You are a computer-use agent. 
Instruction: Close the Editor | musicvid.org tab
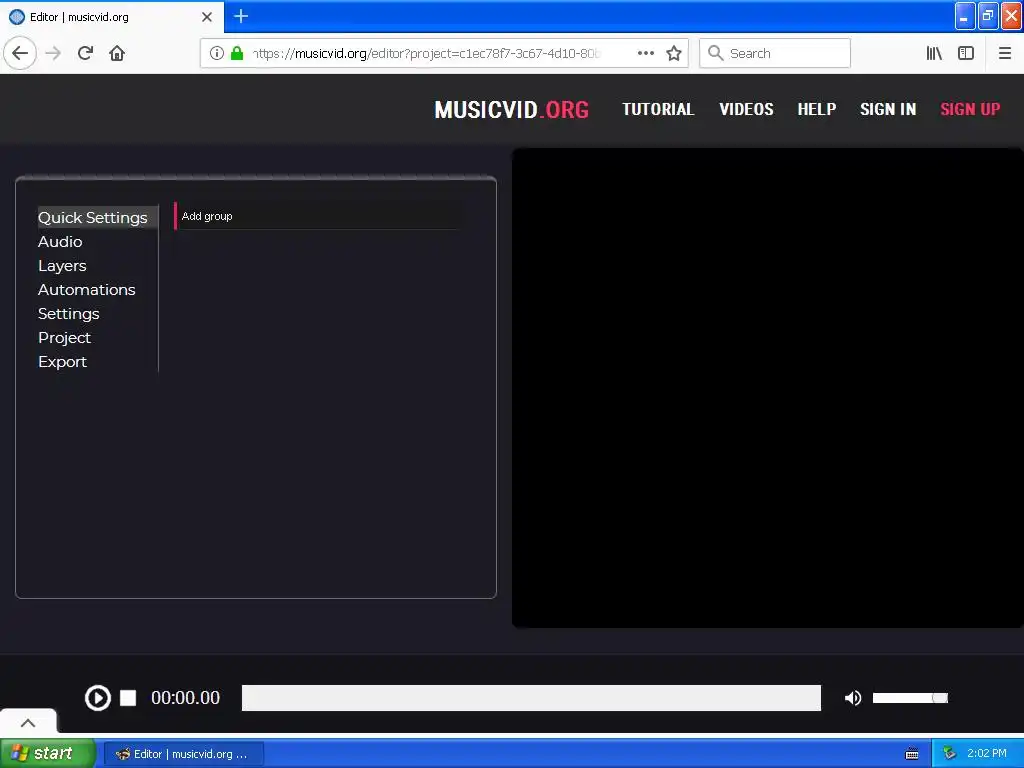207,17
